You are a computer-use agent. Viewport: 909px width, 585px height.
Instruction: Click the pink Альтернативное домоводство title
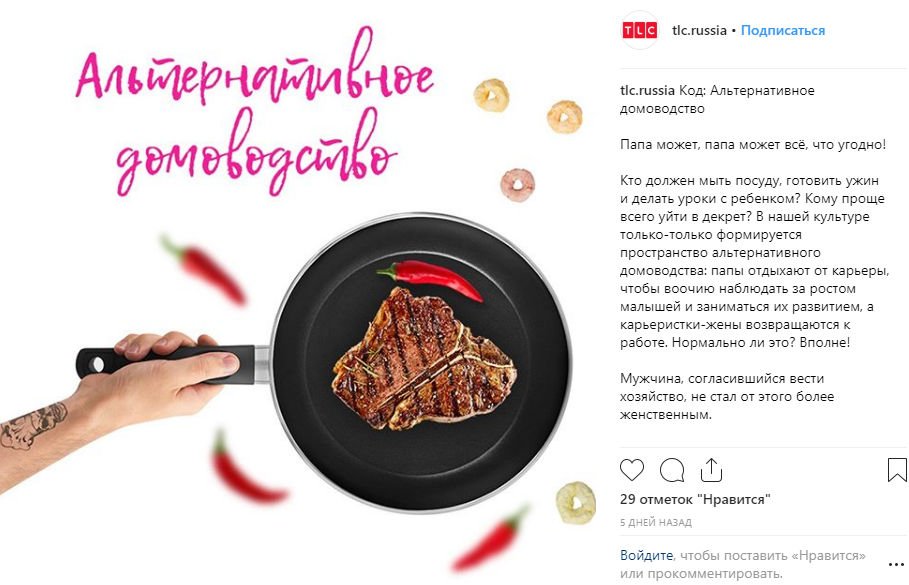[x=255, y=113]
